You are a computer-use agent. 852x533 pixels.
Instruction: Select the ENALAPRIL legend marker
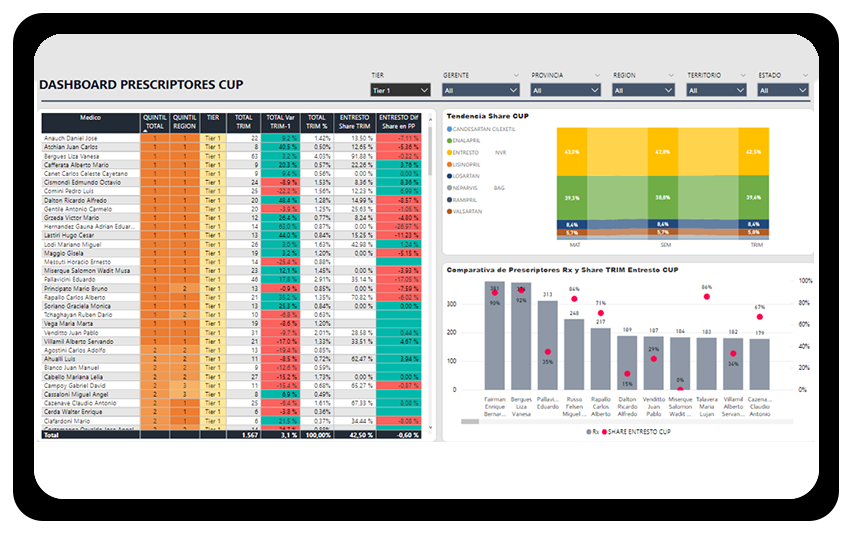click(449, 141)
